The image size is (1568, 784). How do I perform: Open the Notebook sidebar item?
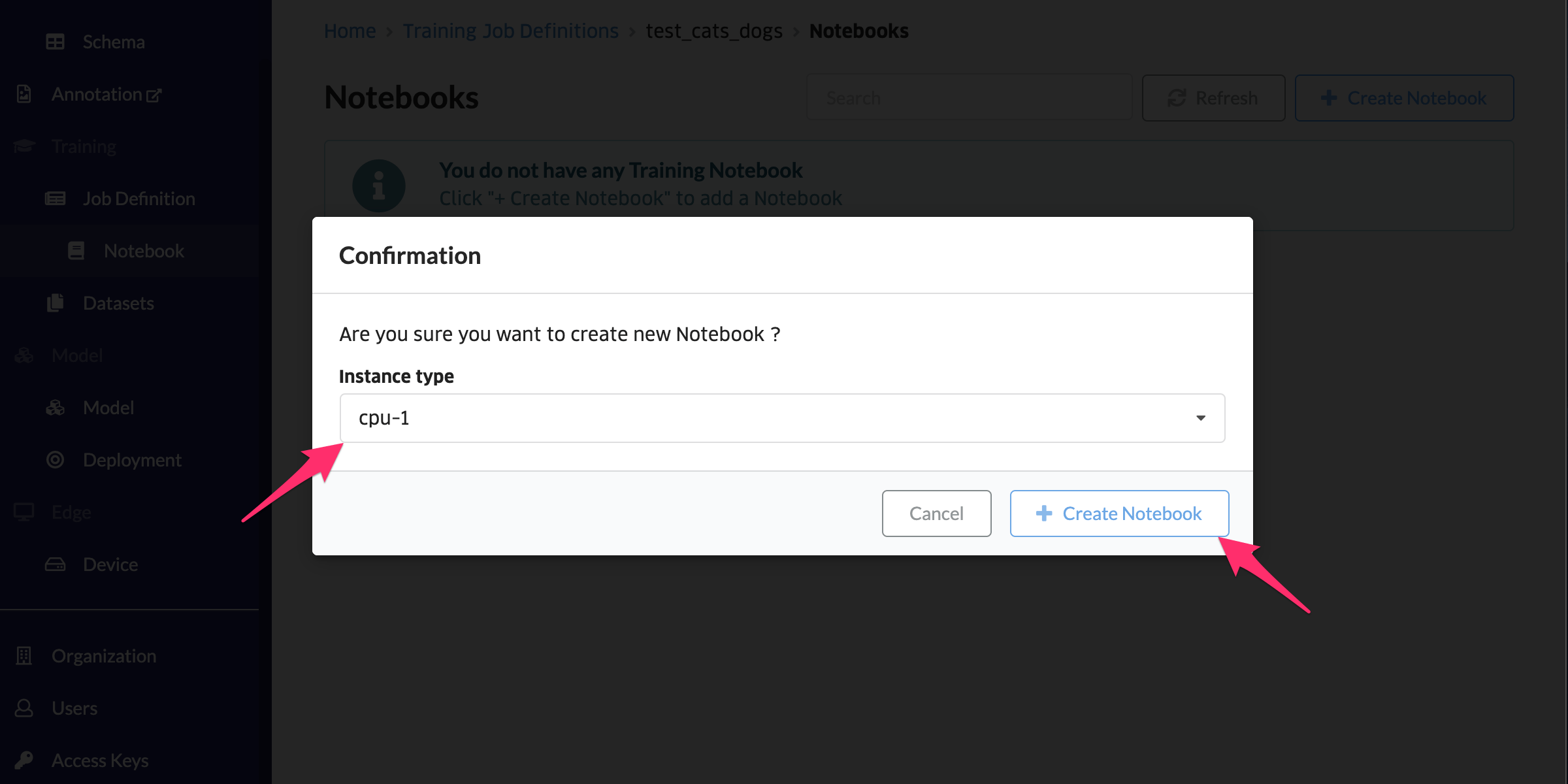[x=144, y=251]
